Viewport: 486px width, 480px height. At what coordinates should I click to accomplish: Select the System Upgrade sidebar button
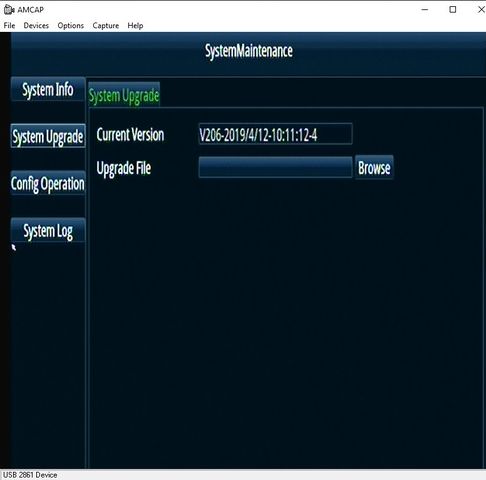coord(48,136)
